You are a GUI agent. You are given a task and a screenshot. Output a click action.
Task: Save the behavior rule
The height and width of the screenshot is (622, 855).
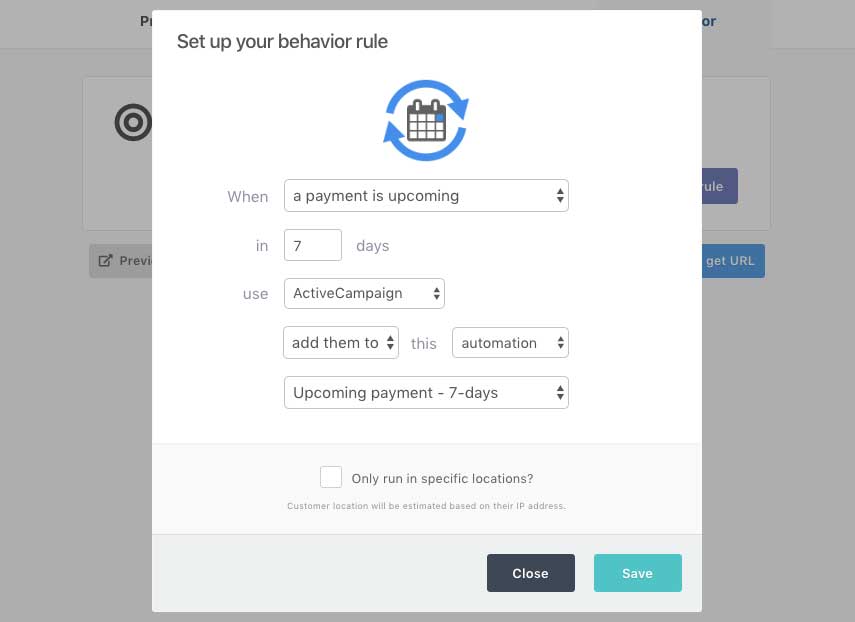tap(637, 573)
